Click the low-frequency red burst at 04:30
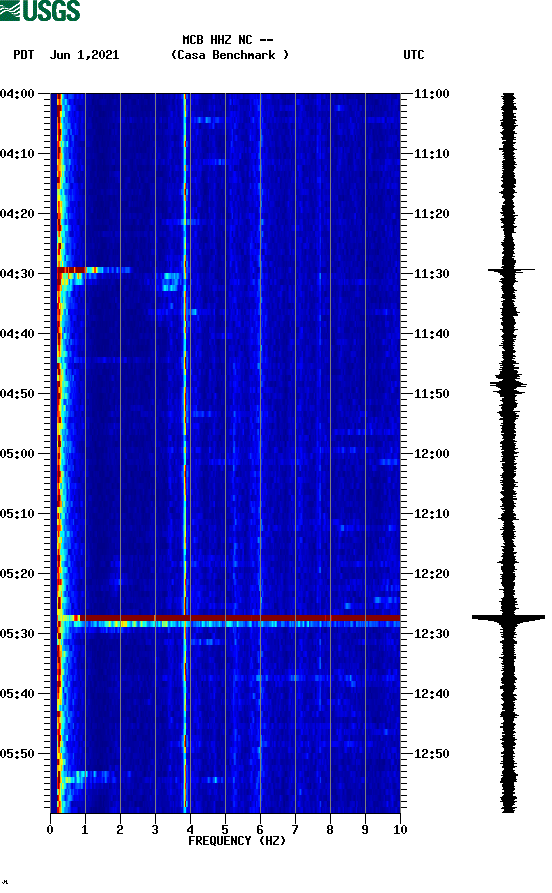Image resolution: width=552 pixels, height=893 pixels. click(72, 270)
